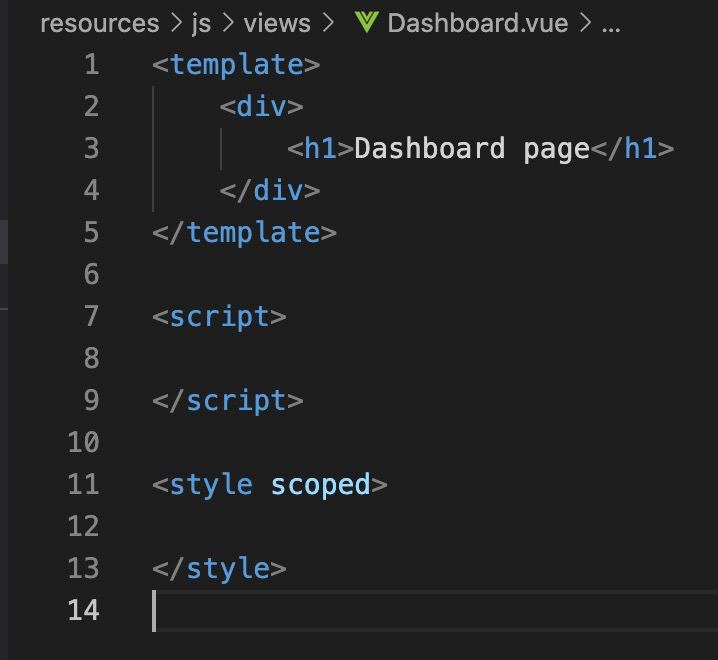Viewport: 718px width, 660px height.
Task: Click line number 7 in gutter
Action: [92, 316]
